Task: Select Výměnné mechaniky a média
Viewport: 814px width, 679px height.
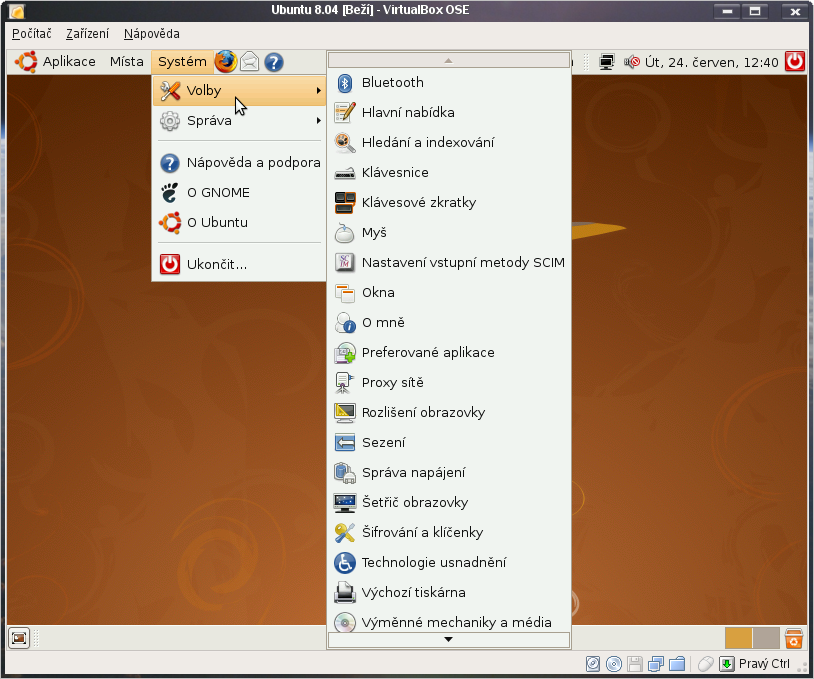Action: click(x=449, y=622)
